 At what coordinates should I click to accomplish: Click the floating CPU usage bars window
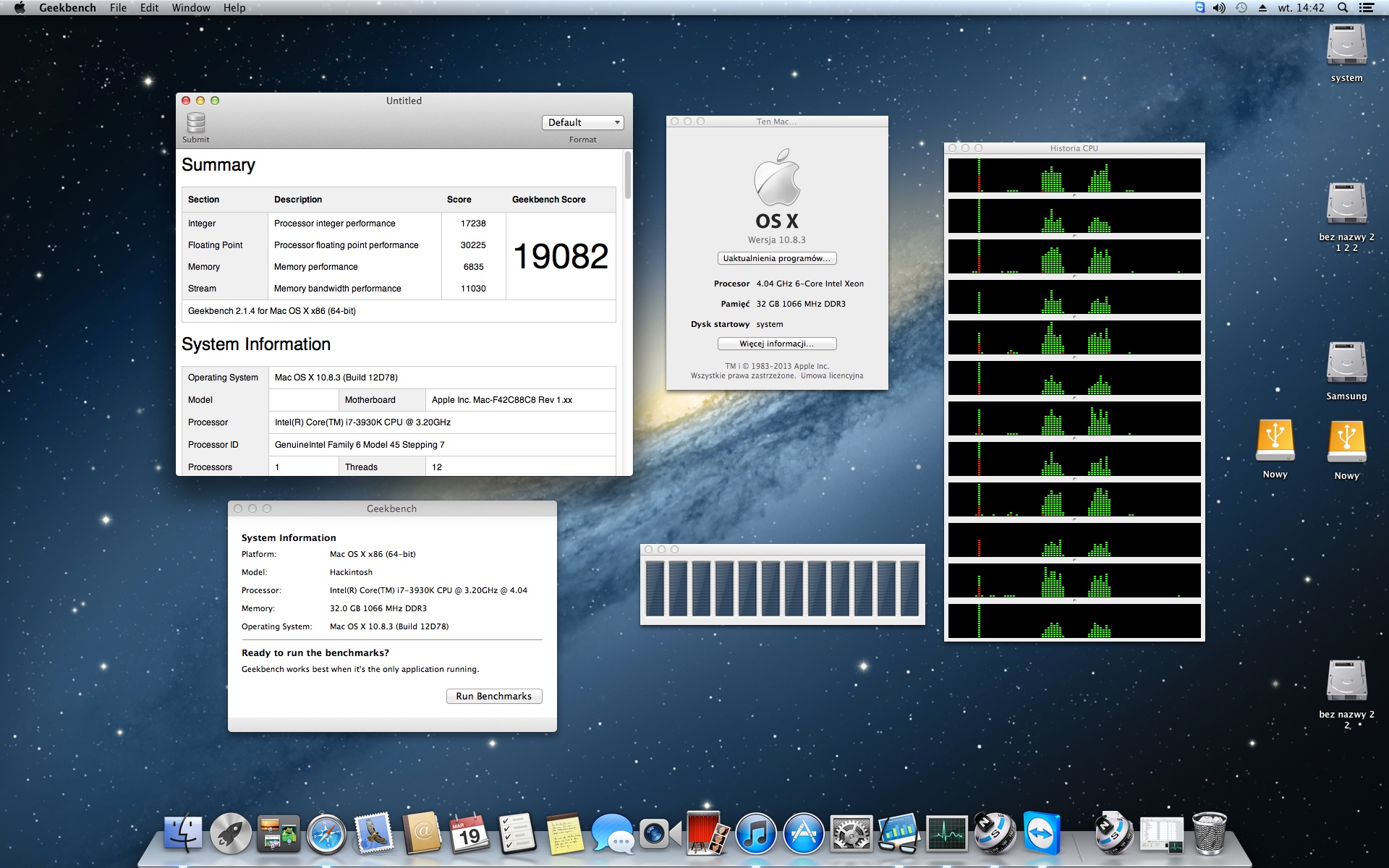[x=783, y=584]
